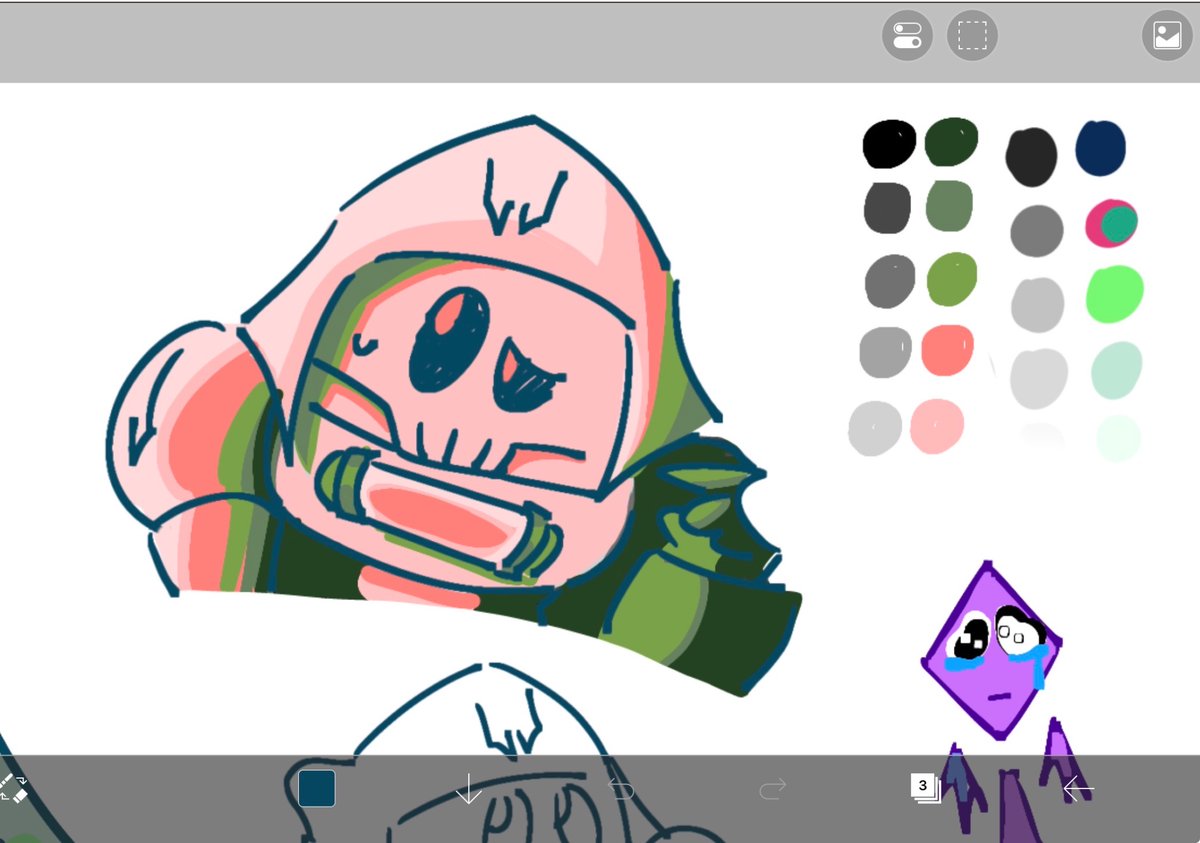Open the dashed selection area tool
Screen dimensions: 1200x843
coord(972,36)
